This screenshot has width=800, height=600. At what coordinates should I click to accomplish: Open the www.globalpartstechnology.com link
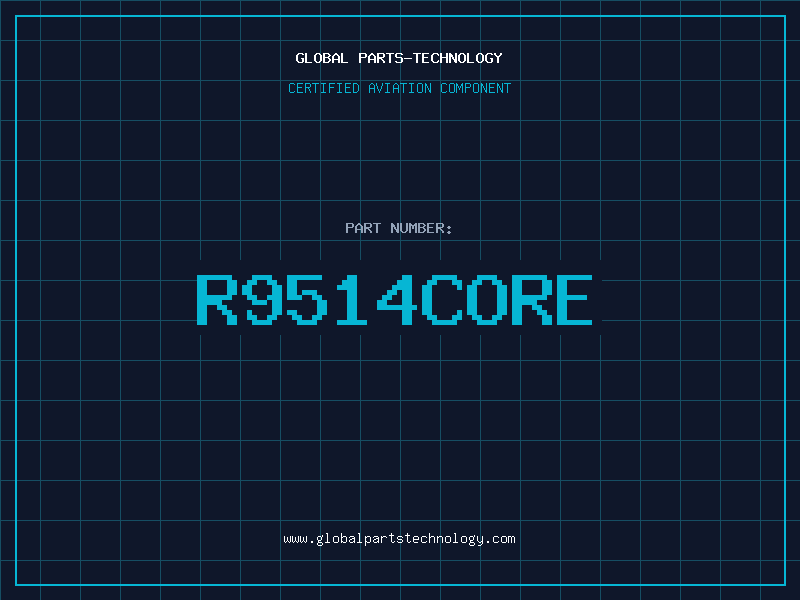click(399, 539)
